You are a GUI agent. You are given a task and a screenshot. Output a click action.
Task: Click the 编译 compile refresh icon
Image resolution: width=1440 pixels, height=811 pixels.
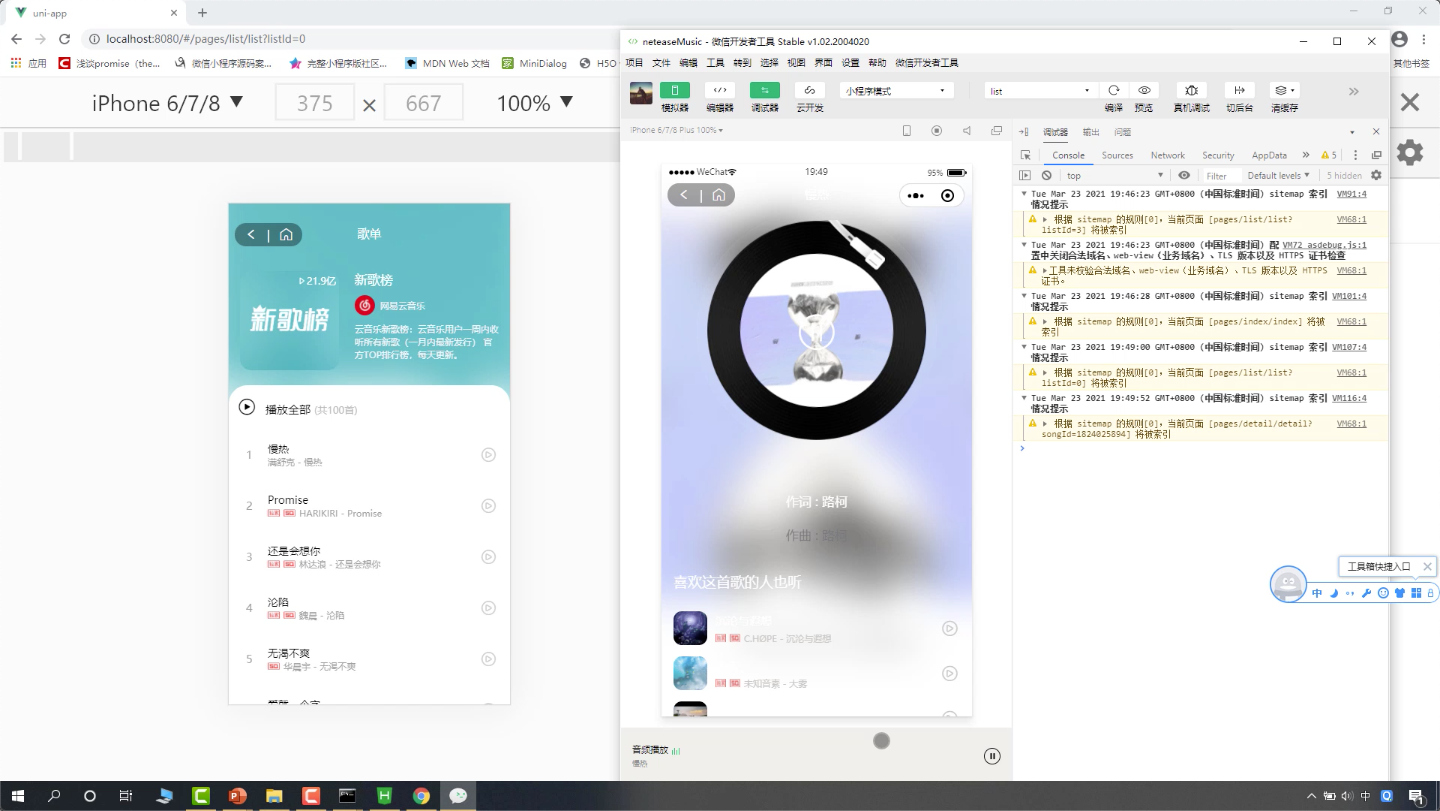click(x=1113, y=90)
